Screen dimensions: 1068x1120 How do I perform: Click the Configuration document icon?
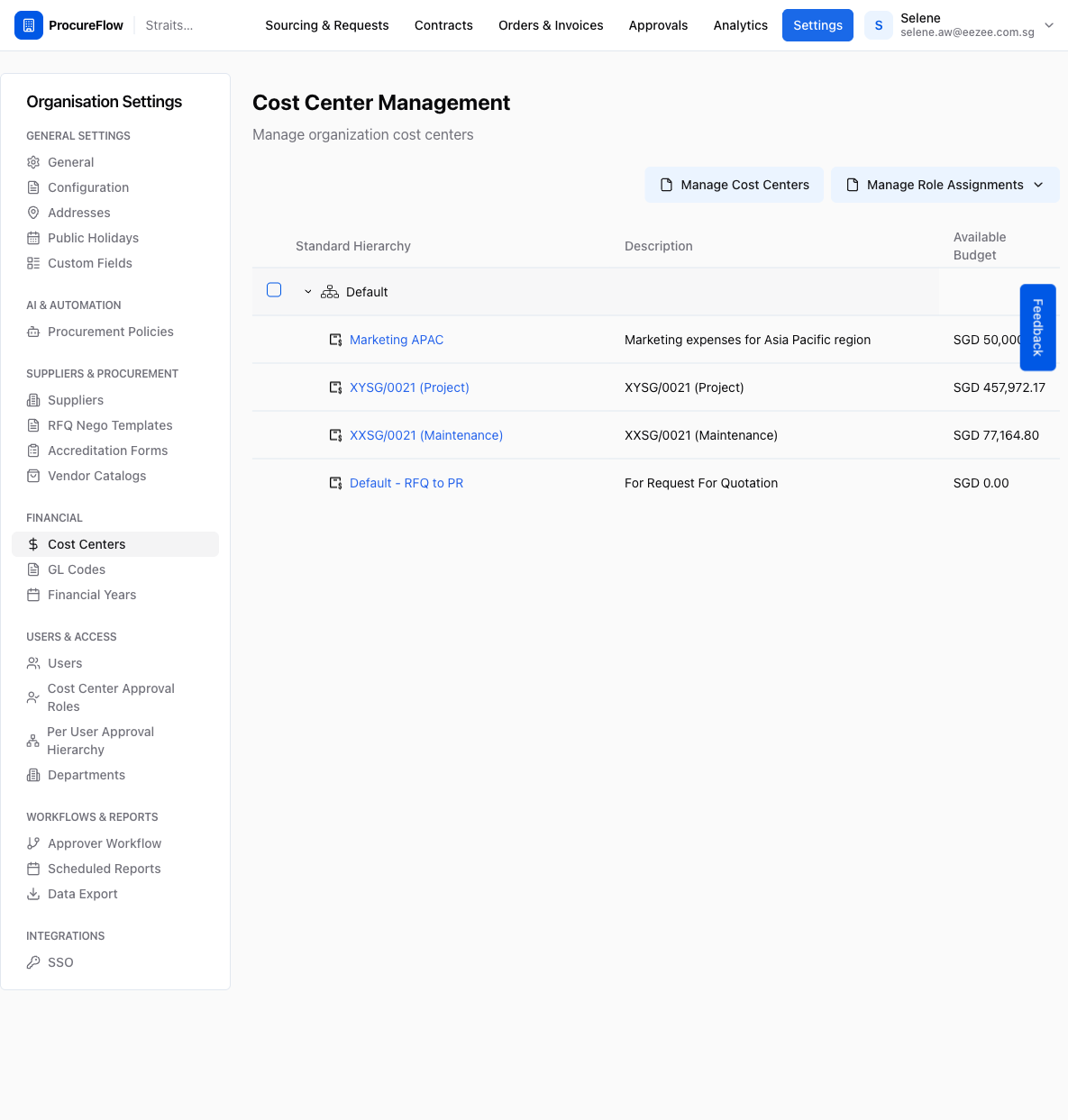[x=33, y=187]
